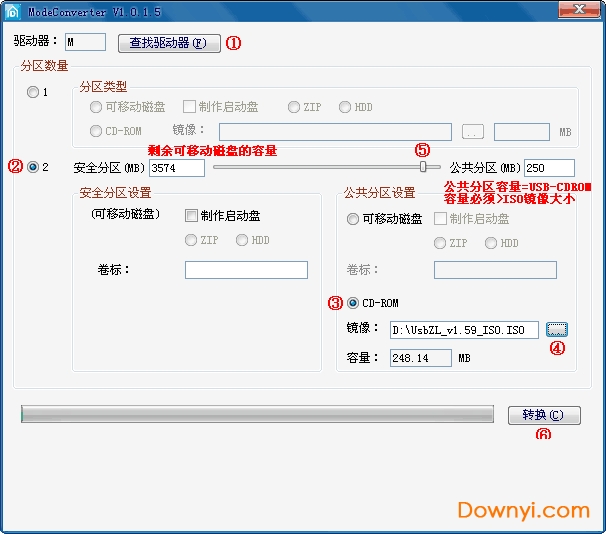Click the partition size slider thumb
The height and width of the screenshot is (534, 606).
pyautogui.click(x=423, y=167)
